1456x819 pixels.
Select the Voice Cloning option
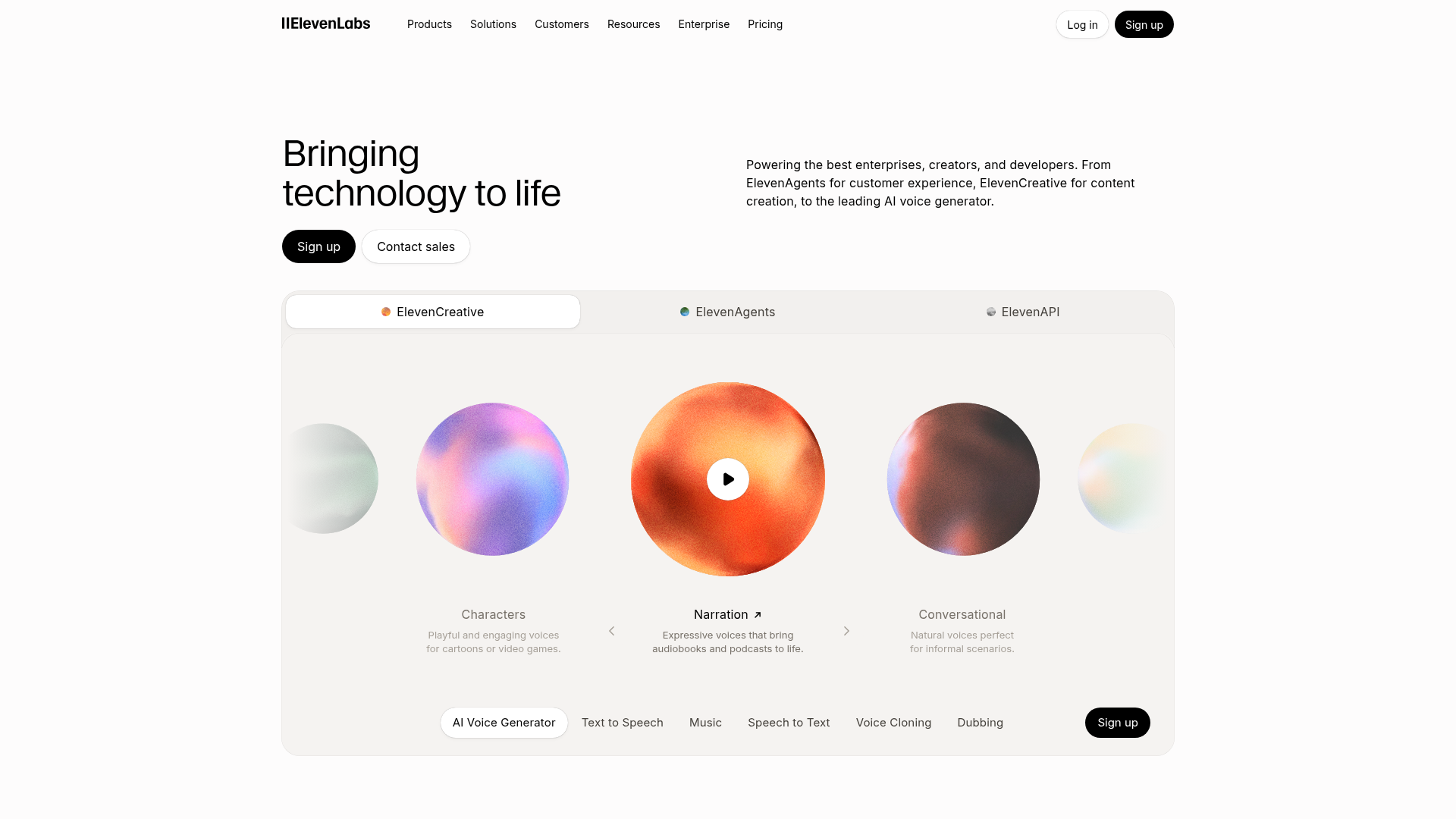pos(893,723)
